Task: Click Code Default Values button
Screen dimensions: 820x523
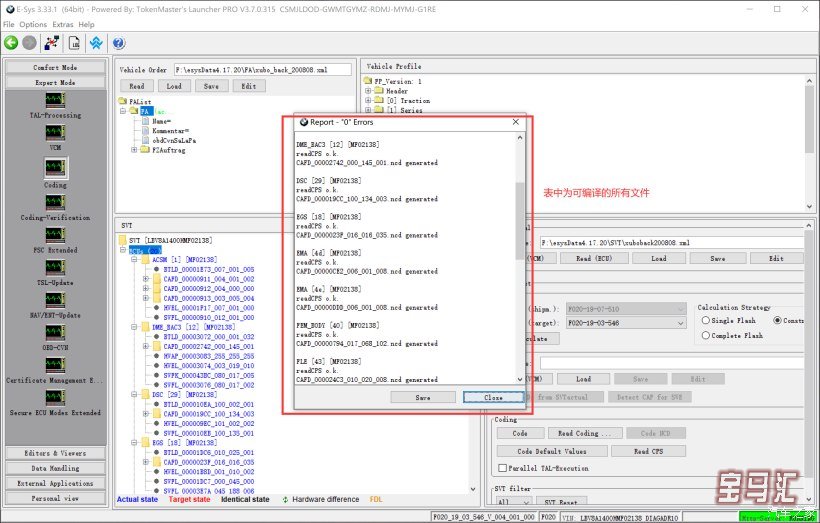Action: point(552,451)
